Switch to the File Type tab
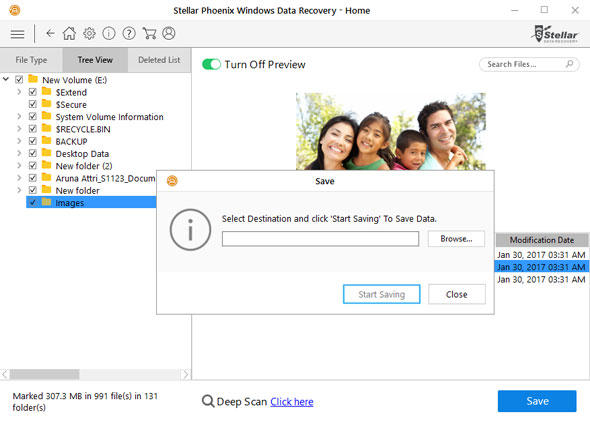This screenshot has height=421, width=590. [x=31, y=60]
